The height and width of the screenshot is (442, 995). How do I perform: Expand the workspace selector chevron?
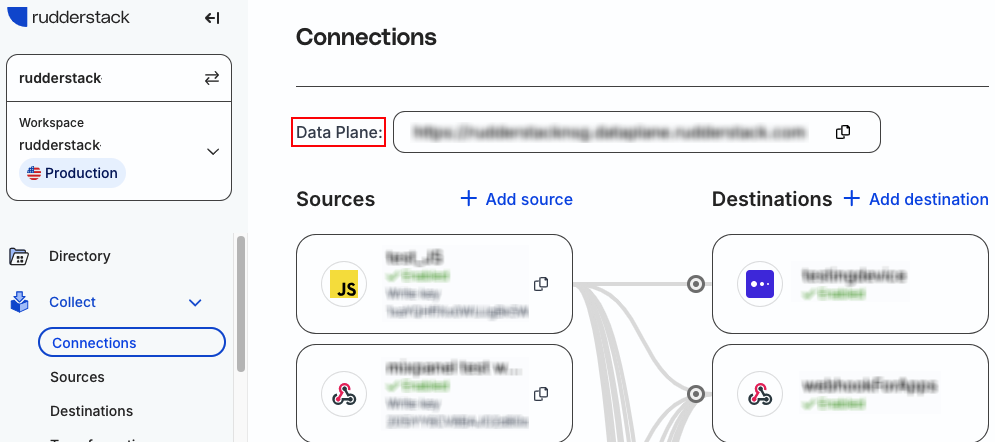[213, 152]
